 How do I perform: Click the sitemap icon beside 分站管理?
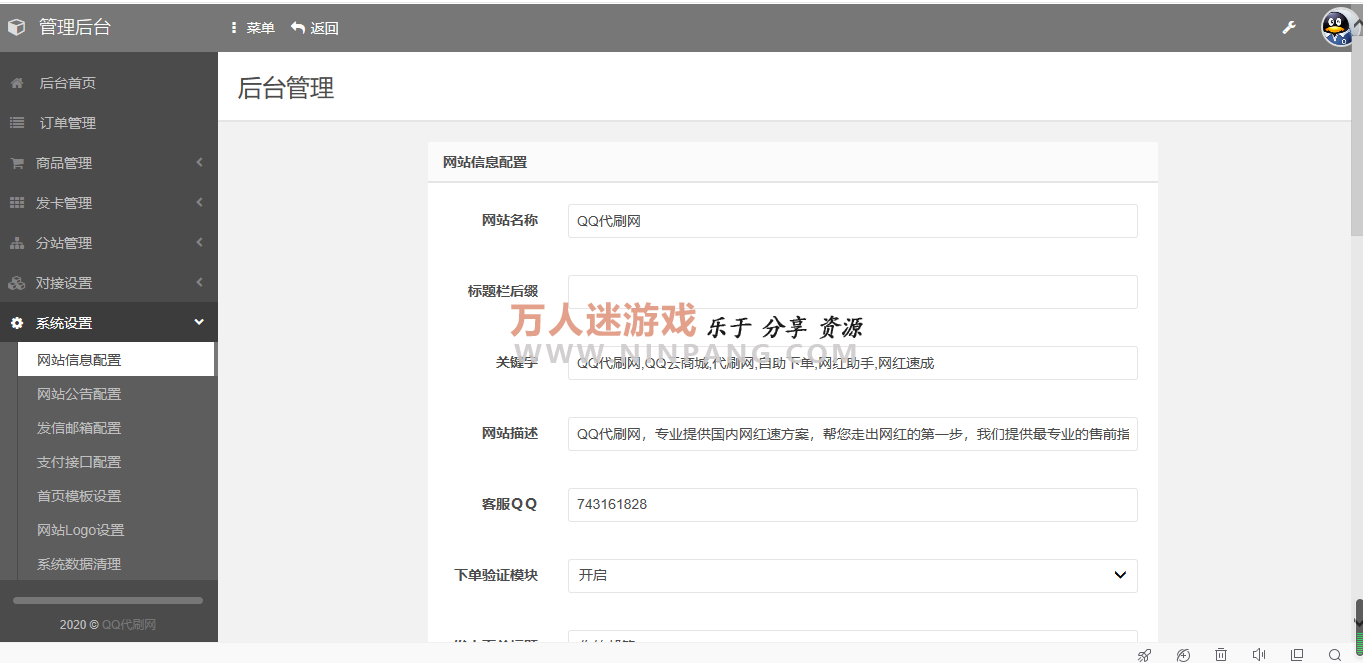coord(17,242)
